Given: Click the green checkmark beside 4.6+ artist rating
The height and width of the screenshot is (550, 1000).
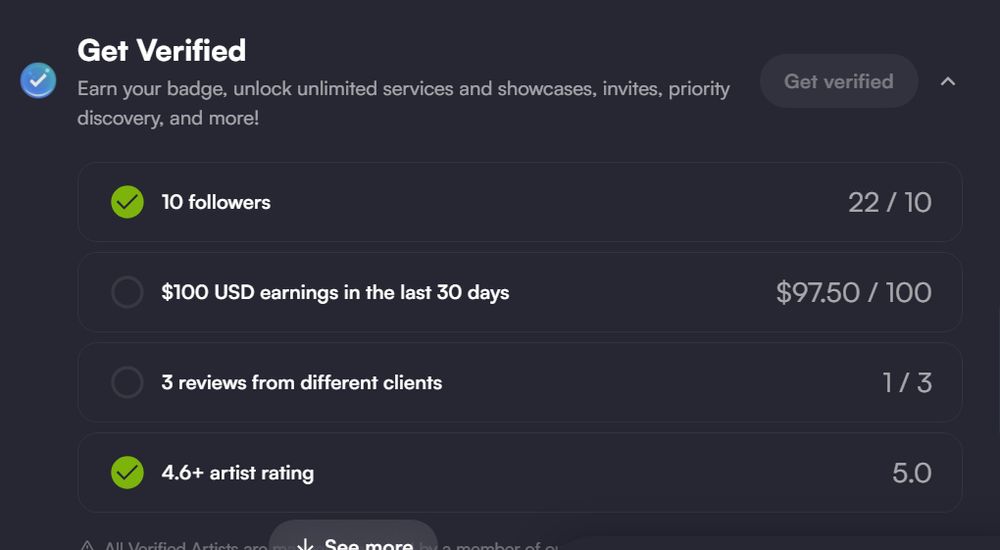Looking at the screenshot, I should coord(128,473).
